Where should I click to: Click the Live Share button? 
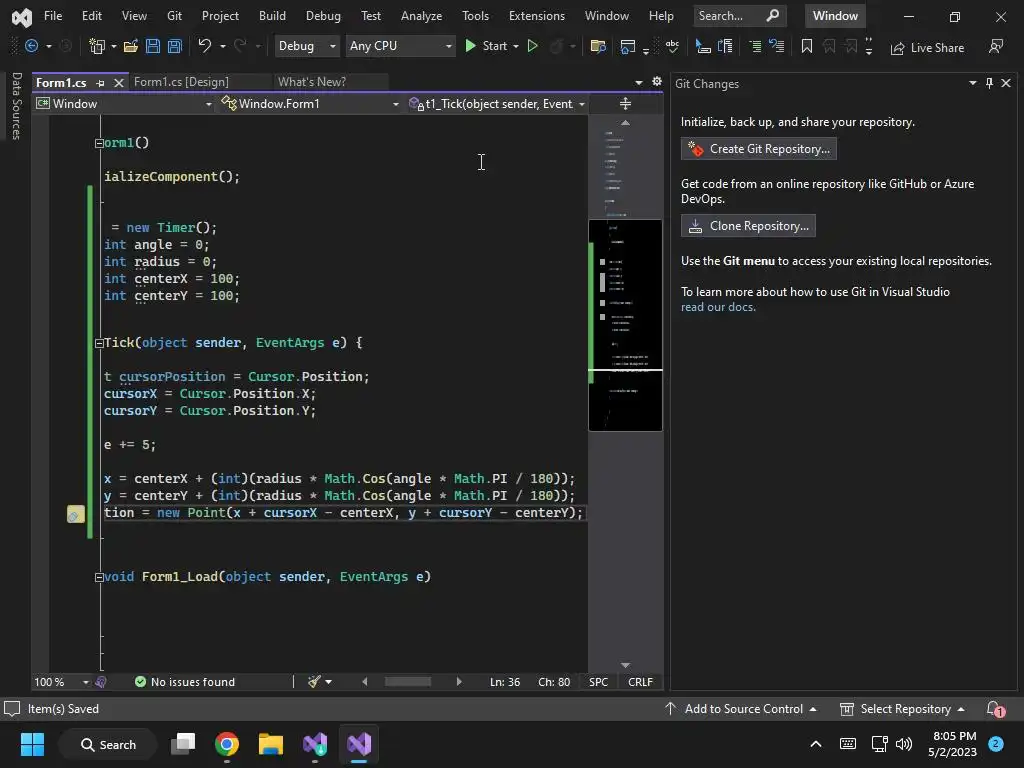click(x=927, y=48)
